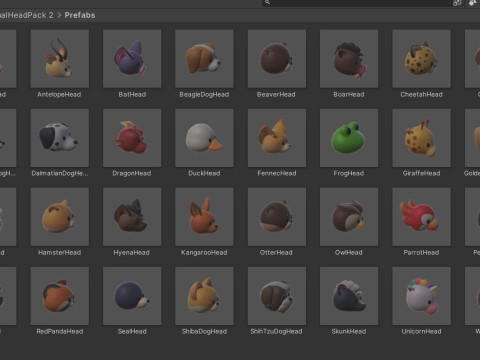Select the KangarooHead prefab
The image size is (480, 360).
[x=204, y=217]
